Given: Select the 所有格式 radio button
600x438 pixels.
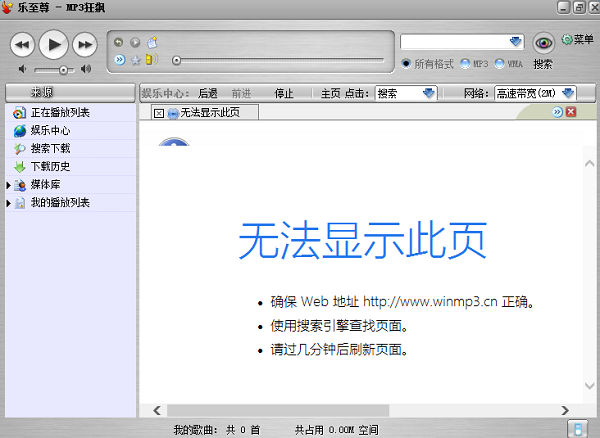Looking at the screenshot, I should (x=406, y=64).
